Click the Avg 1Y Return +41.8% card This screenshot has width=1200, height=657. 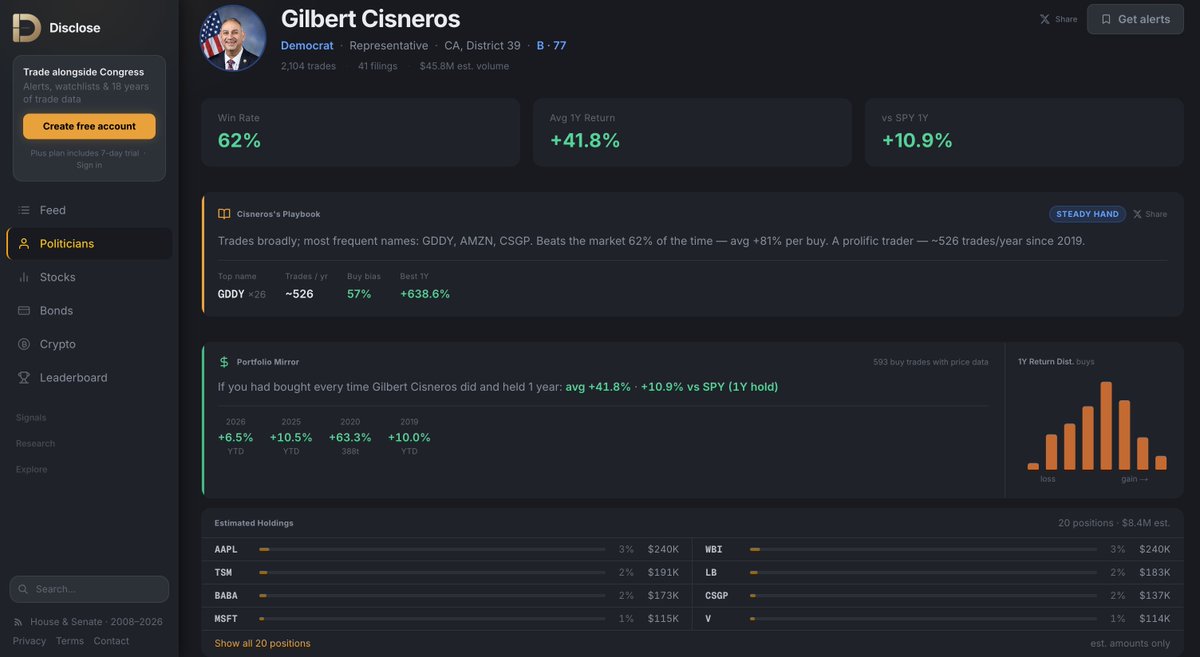692,132
